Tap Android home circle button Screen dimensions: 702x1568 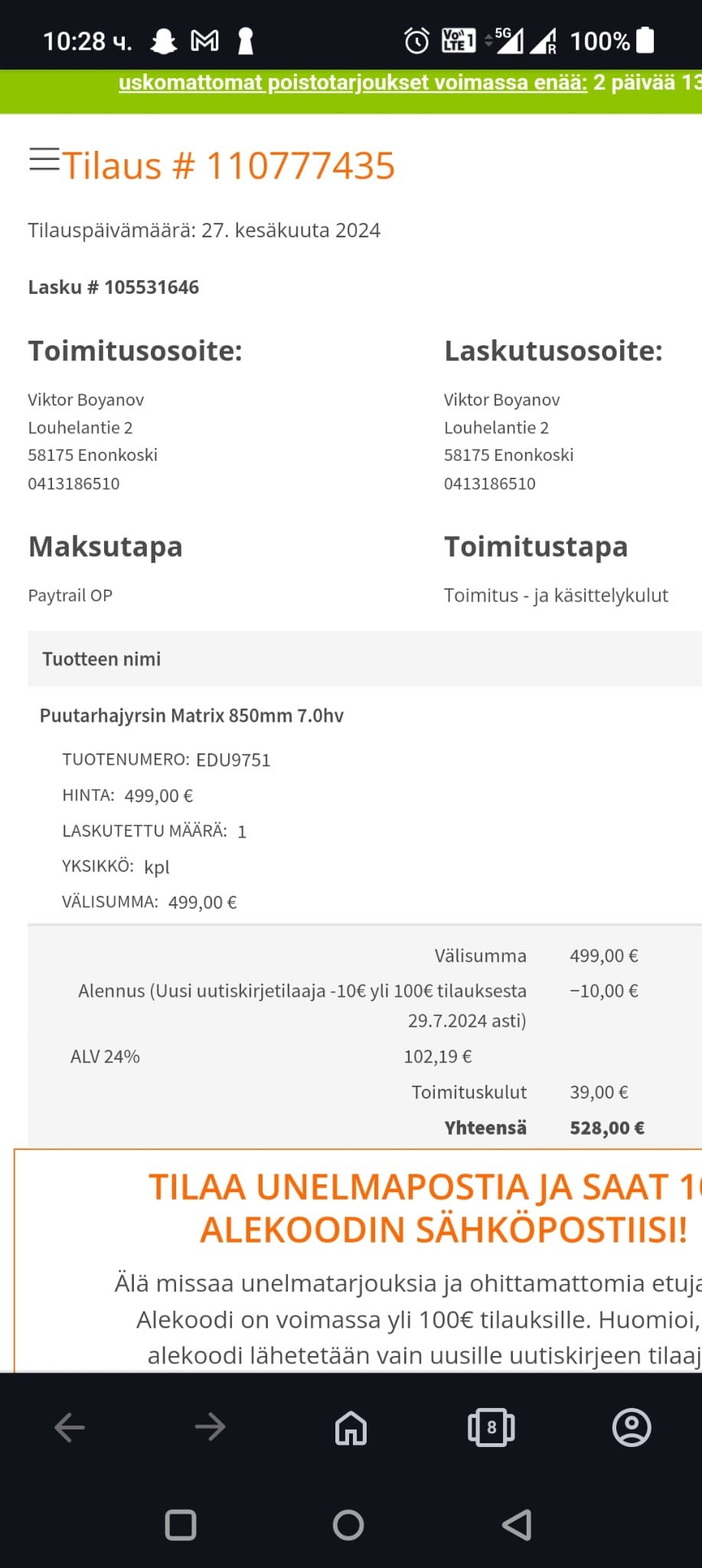coord(348,1525)
